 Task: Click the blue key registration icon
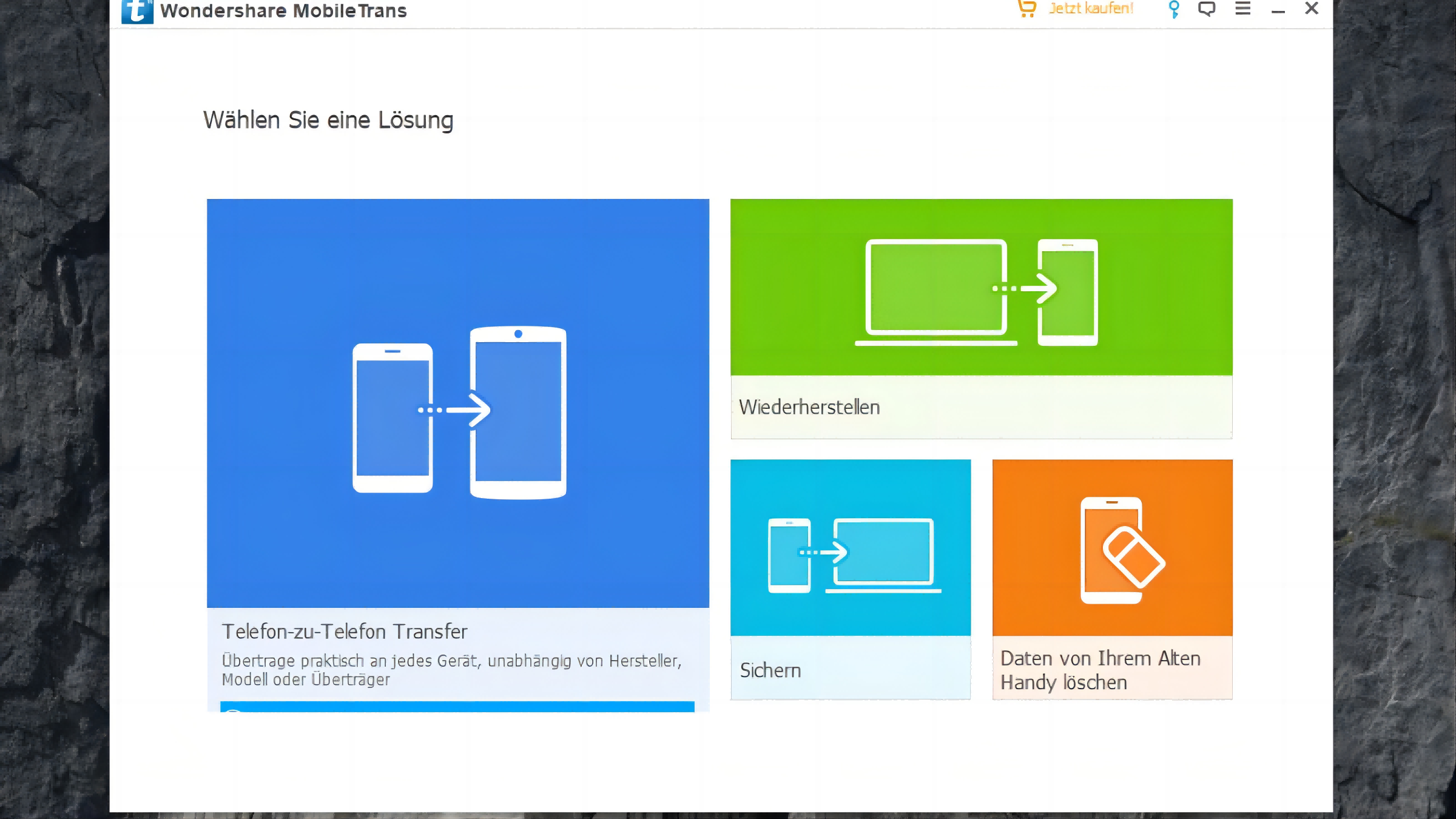click(x=1174, y=9)
